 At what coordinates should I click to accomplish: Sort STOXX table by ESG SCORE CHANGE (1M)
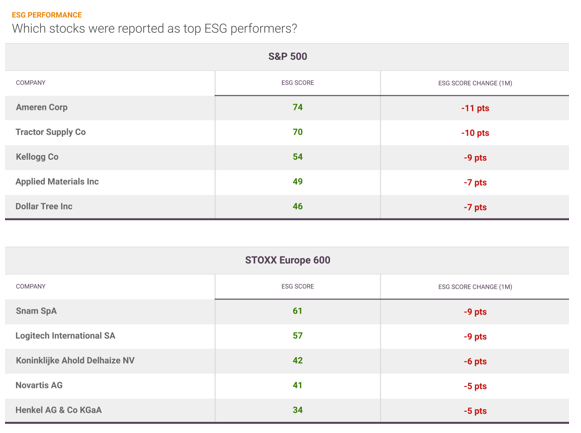pos(475,287)
